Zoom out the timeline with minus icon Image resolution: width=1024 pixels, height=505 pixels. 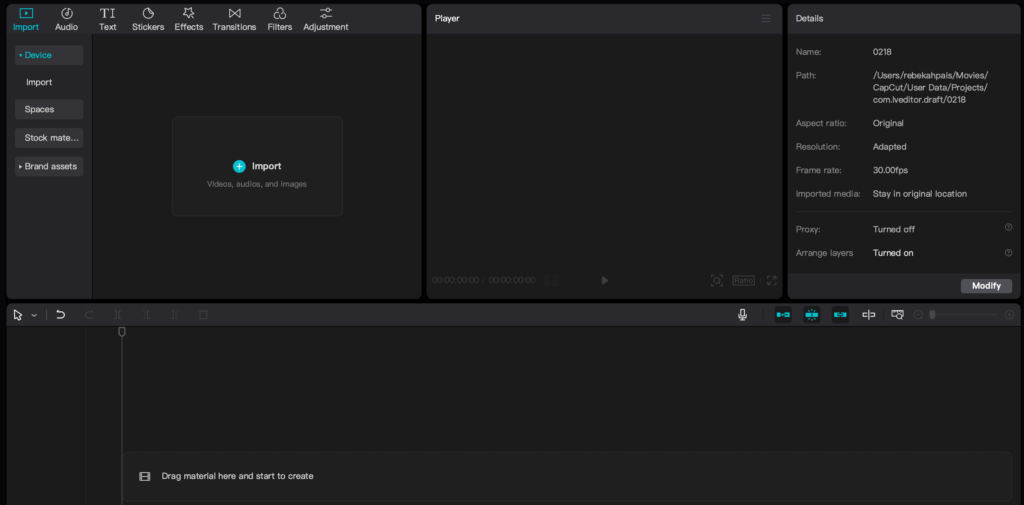(x=918, y=315)
